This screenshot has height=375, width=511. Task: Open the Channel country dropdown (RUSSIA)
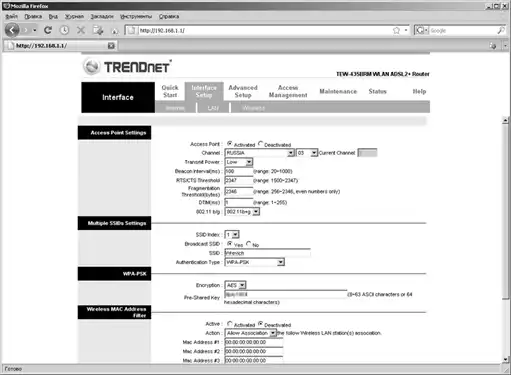click(x=260, y=153)
